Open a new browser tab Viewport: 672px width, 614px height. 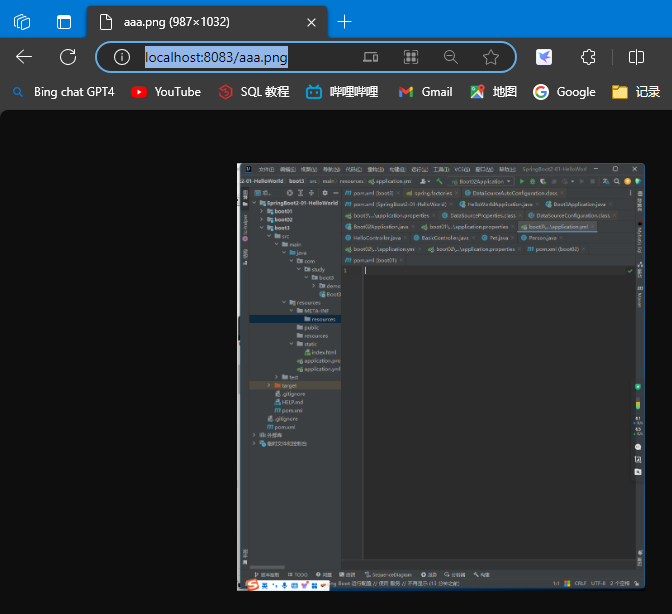pyautogui.click(x=345, y=22)
